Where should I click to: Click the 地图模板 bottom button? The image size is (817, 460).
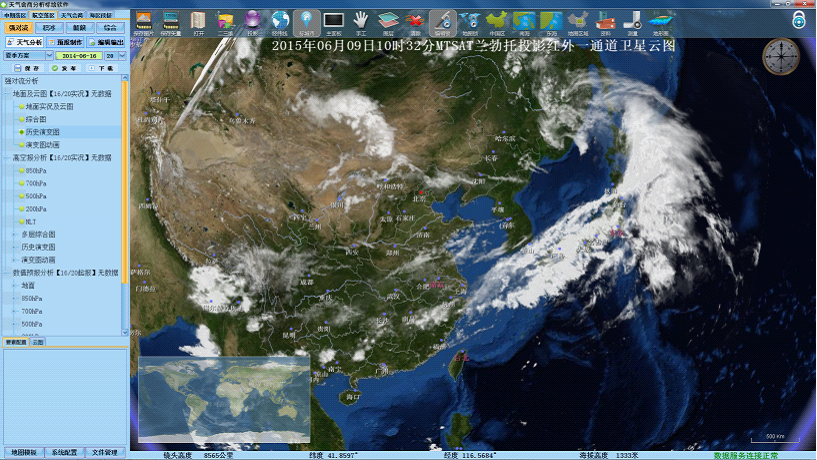pyautogui.click(x=24, y=452)
